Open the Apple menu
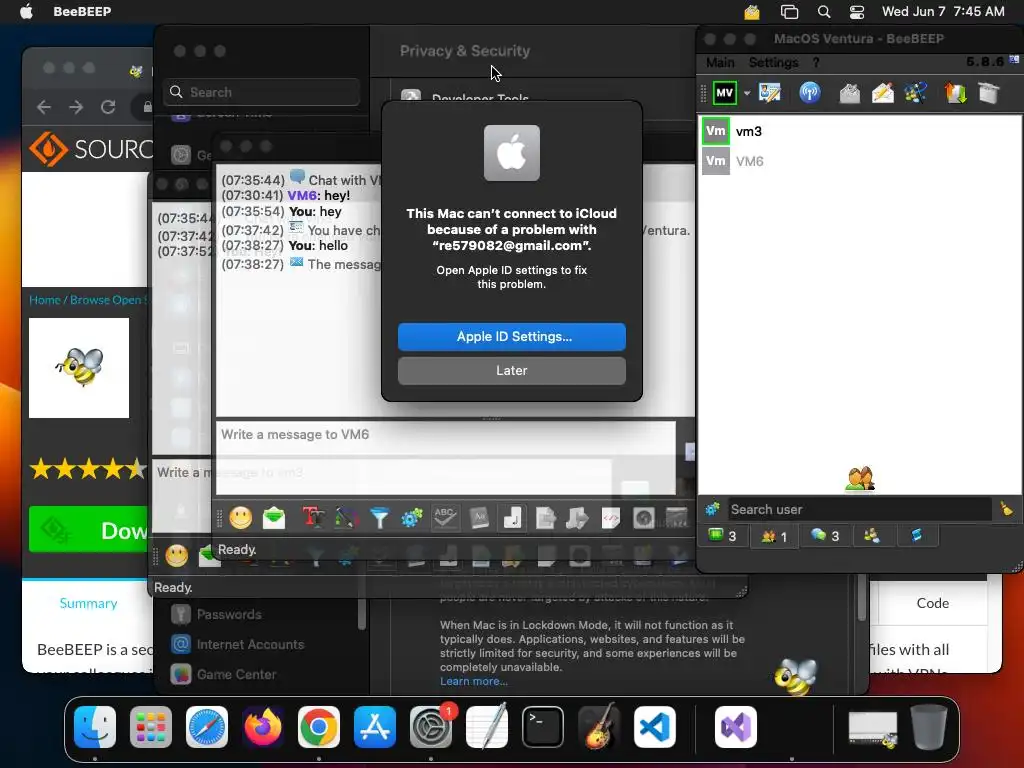Image resolution: width=1024 pixels, height=768 pixels. (x=26, y=12)
